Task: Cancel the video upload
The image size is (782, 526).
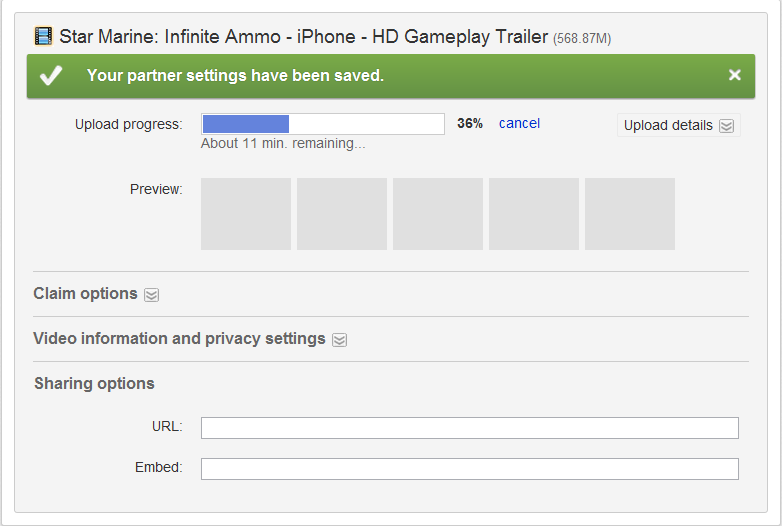Action: pos(519,123)
